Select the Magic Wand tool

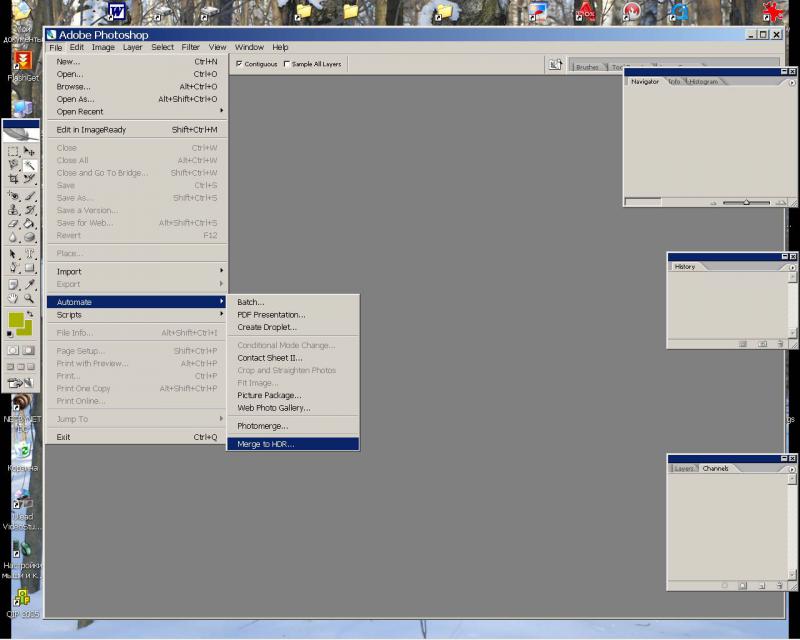[30, 165]
